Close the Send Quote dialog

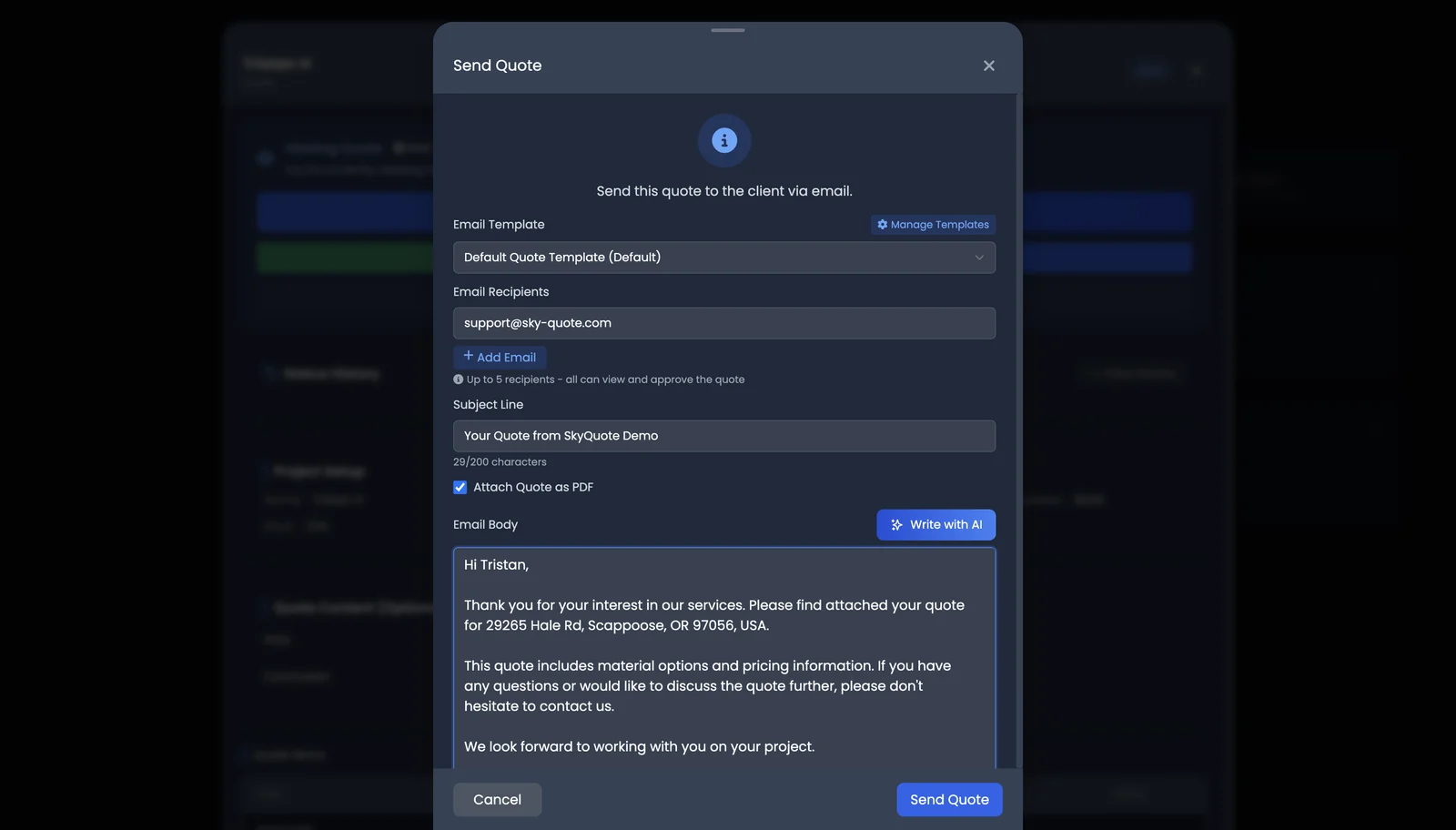click(988, 66)
